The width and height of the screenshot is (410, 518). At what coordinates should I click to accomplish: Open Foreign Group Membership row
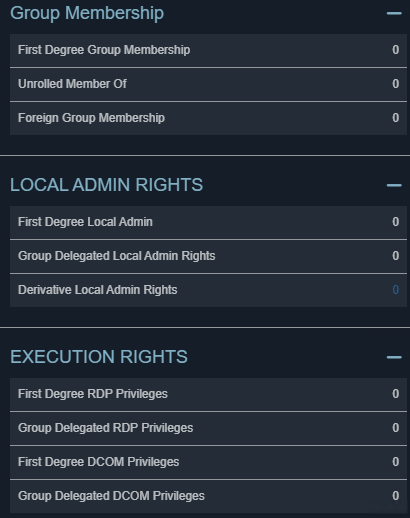click(208, 118)
